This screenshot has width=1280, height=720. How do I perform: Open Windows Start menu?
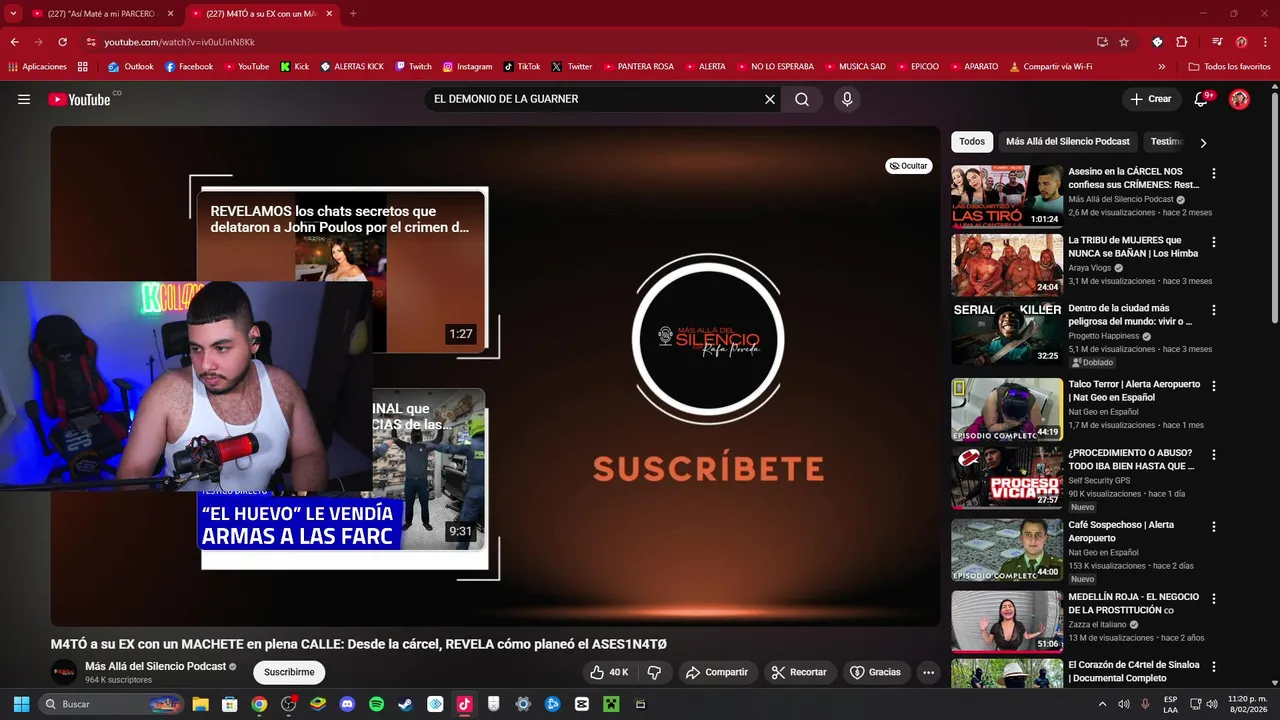click(21, 704)
